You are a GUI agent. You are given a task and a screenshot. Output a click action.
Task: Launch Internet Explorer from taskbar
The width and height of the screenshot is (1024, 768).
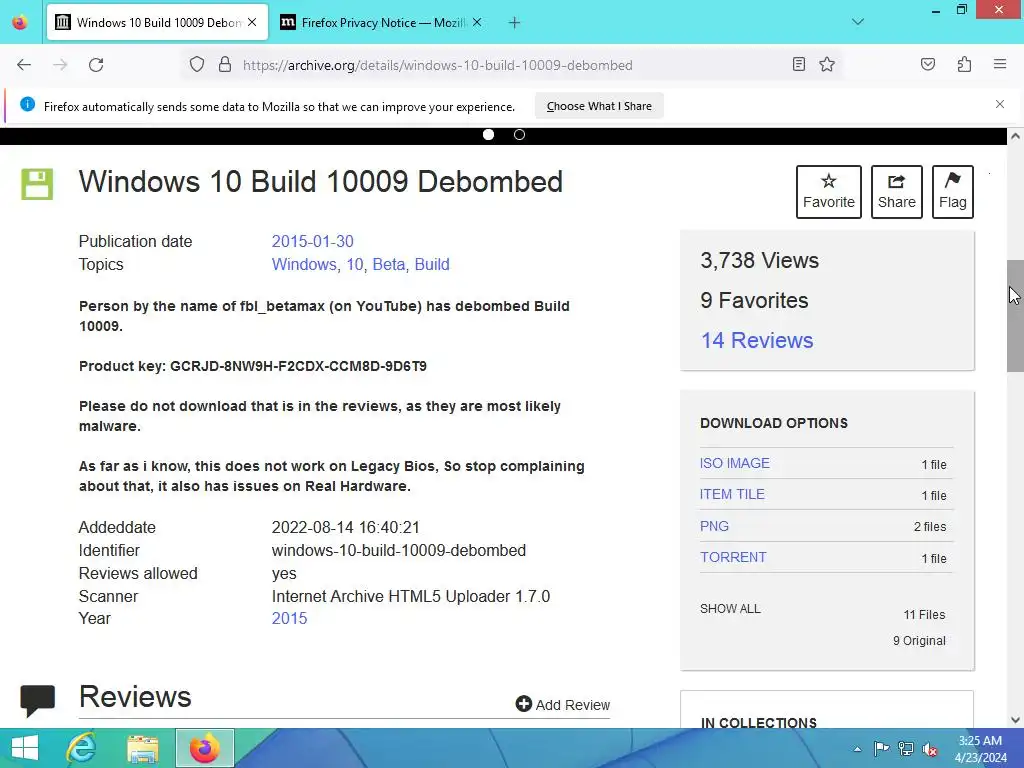82,748
